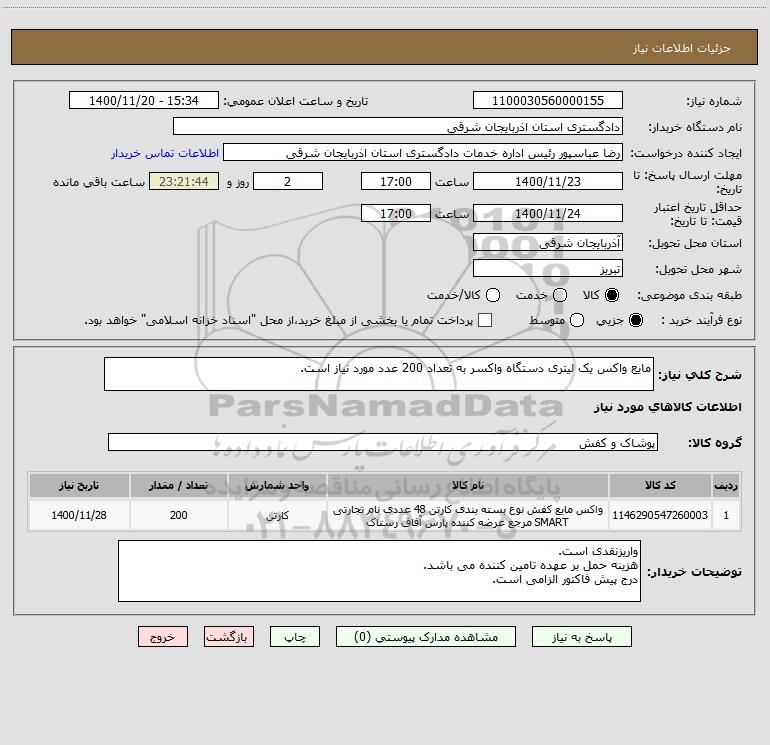Open the اطلاعات تماس خریدار link
Image resolution: width=770 pixels, height=745 pixels.
(x=165, y=153)
